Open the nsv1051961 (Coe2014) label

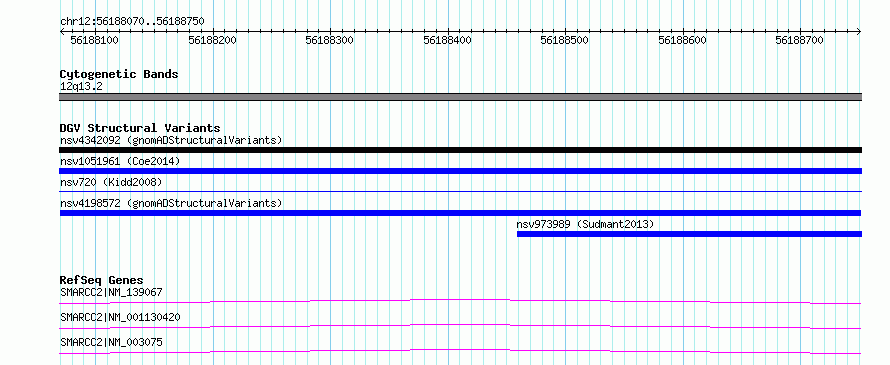pyautogui.click(x=120, y=161)
